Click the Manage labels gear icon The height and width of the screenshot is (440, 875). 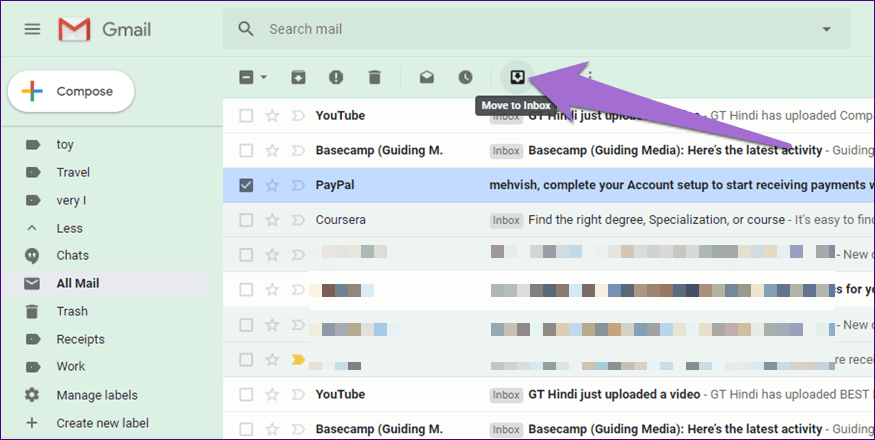pyautogui.click(x=32, y=395)
